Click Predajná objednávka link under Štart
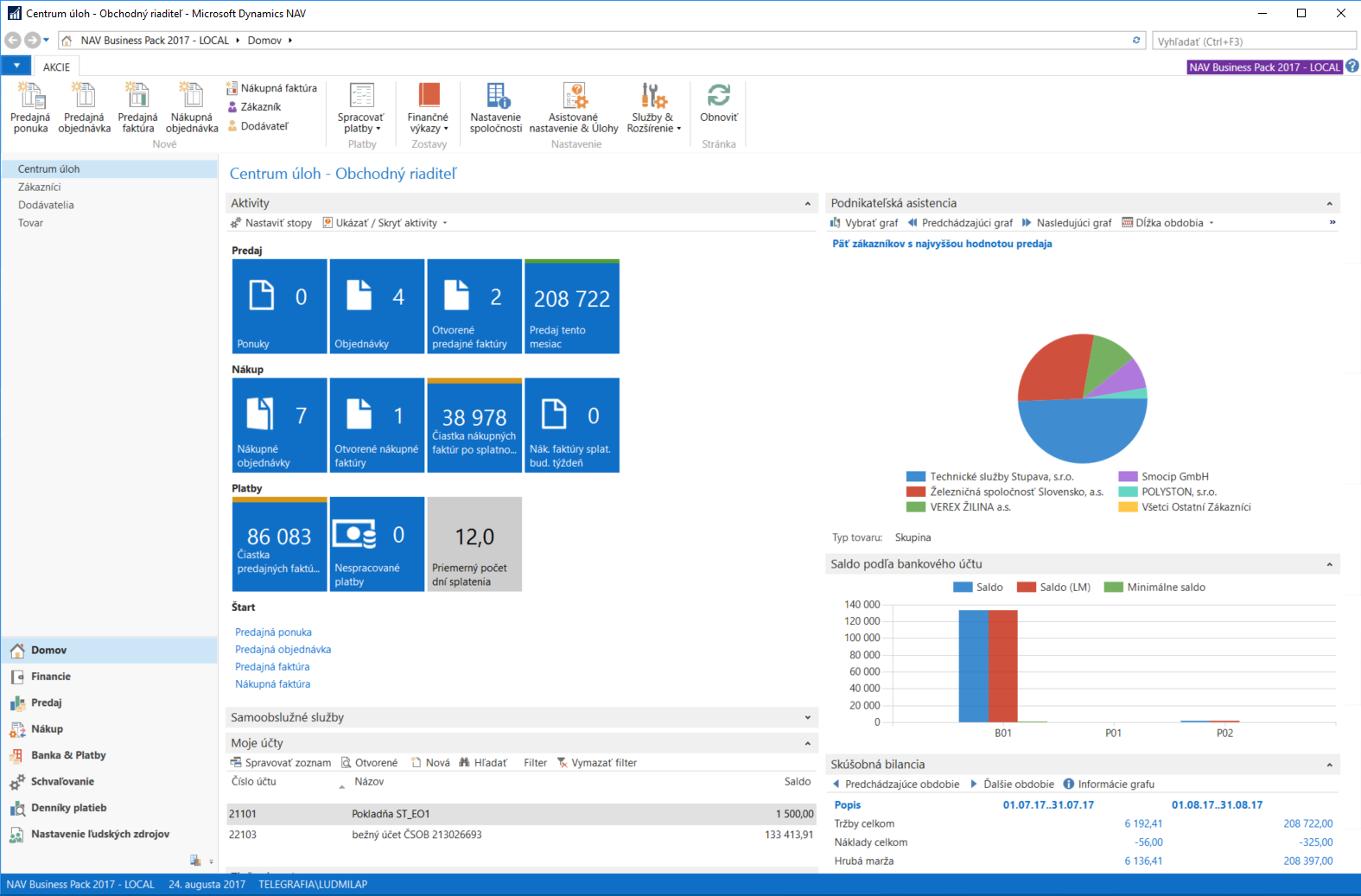This screenshot has width=1361, height=896. click(283, 650)
